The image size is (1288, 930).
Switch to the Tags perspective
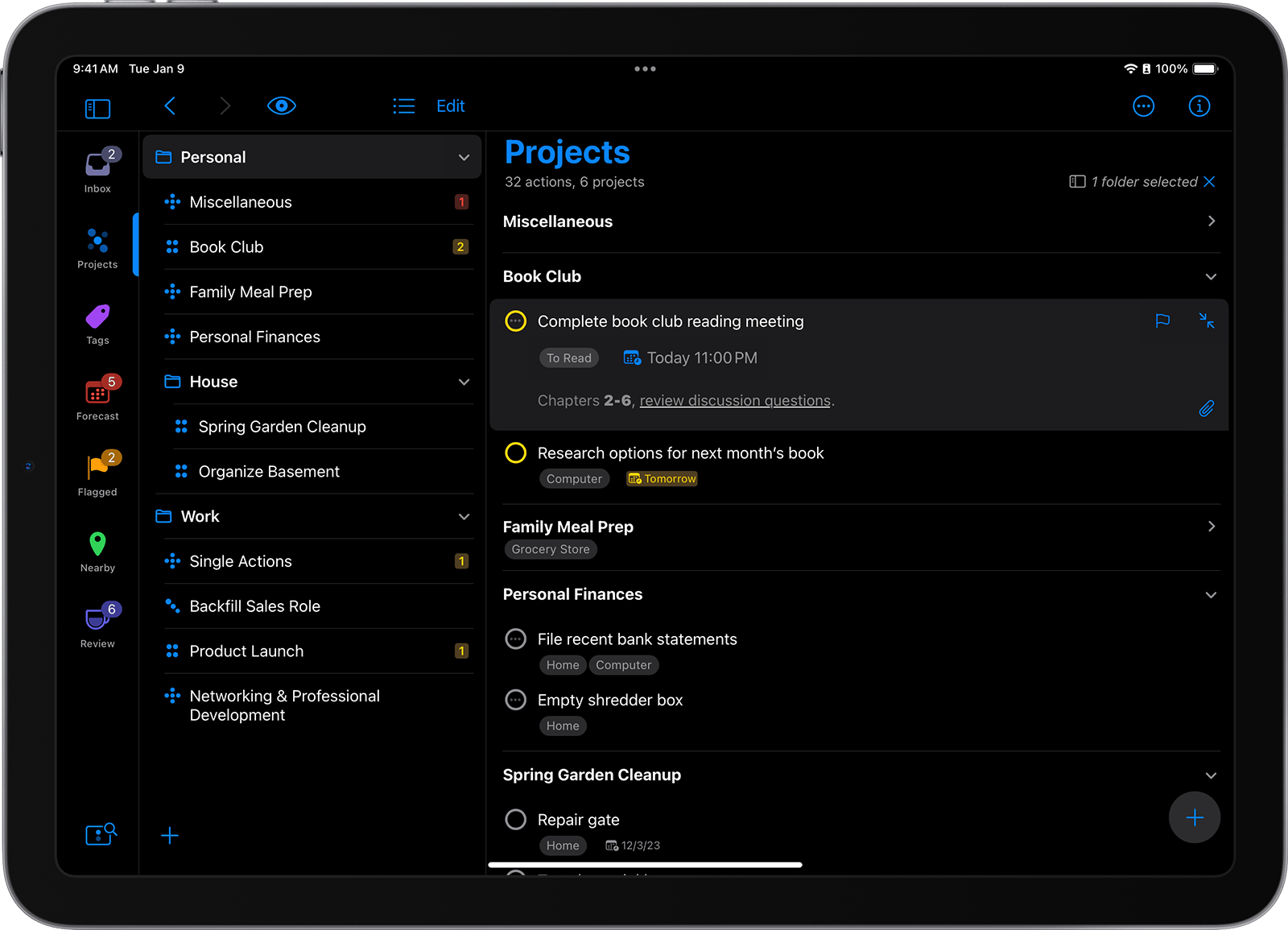coord(97,321)
